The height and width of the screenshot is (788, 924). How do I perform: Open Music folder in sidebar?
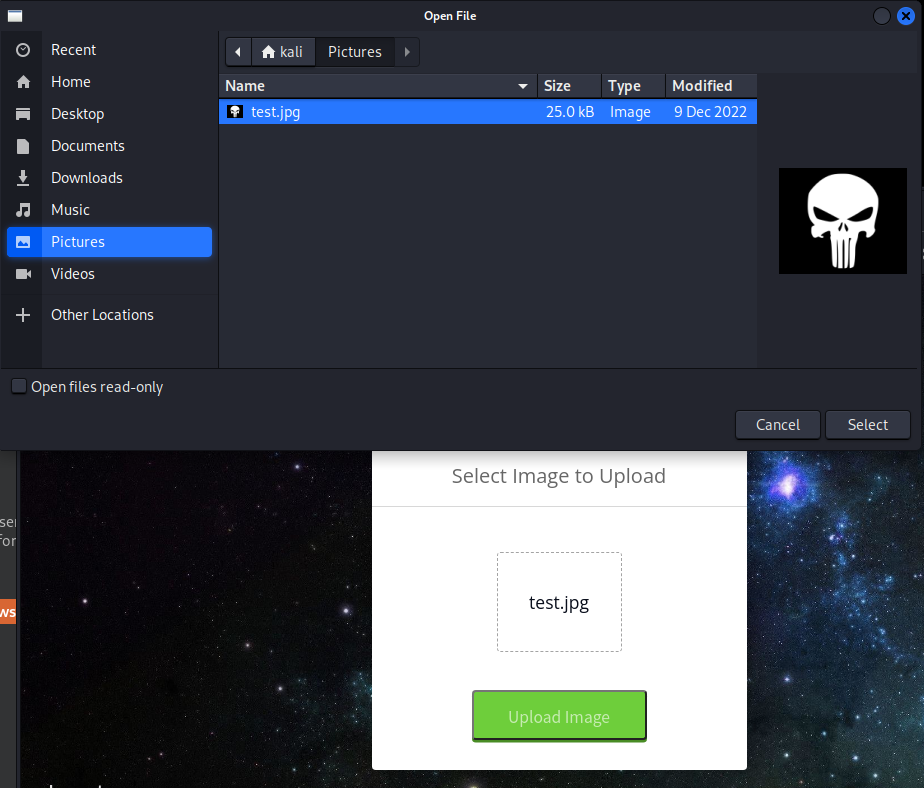(110, 210)
